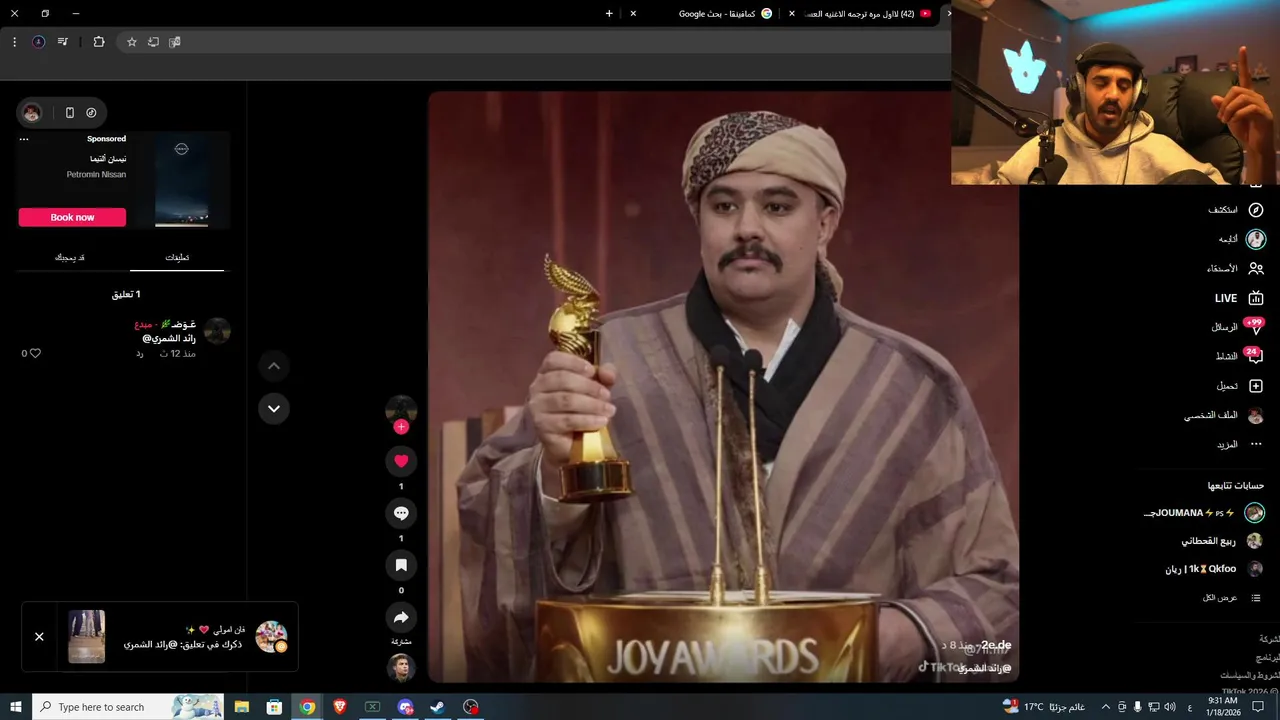Reply (رد) to the comment
1280x720 pixels.
140,354
